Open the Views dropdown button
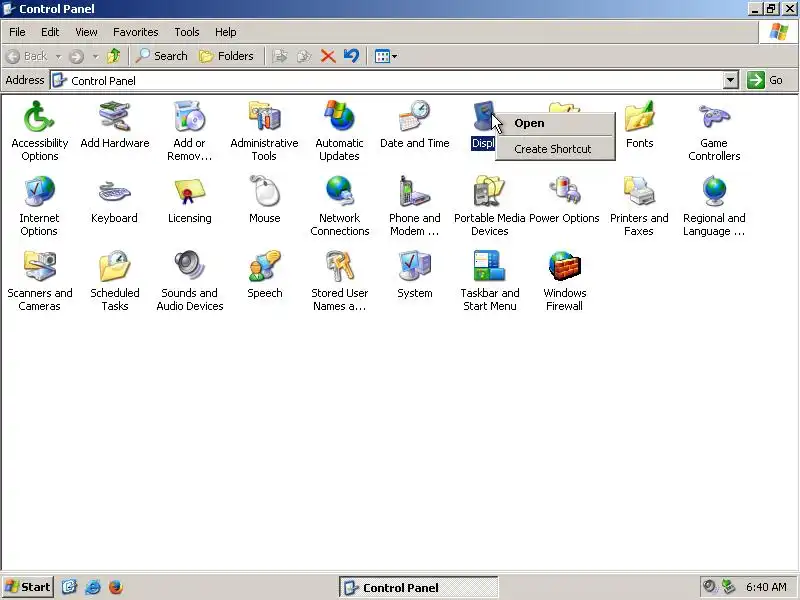The image size is (800, 600). (x=386, y=56)
